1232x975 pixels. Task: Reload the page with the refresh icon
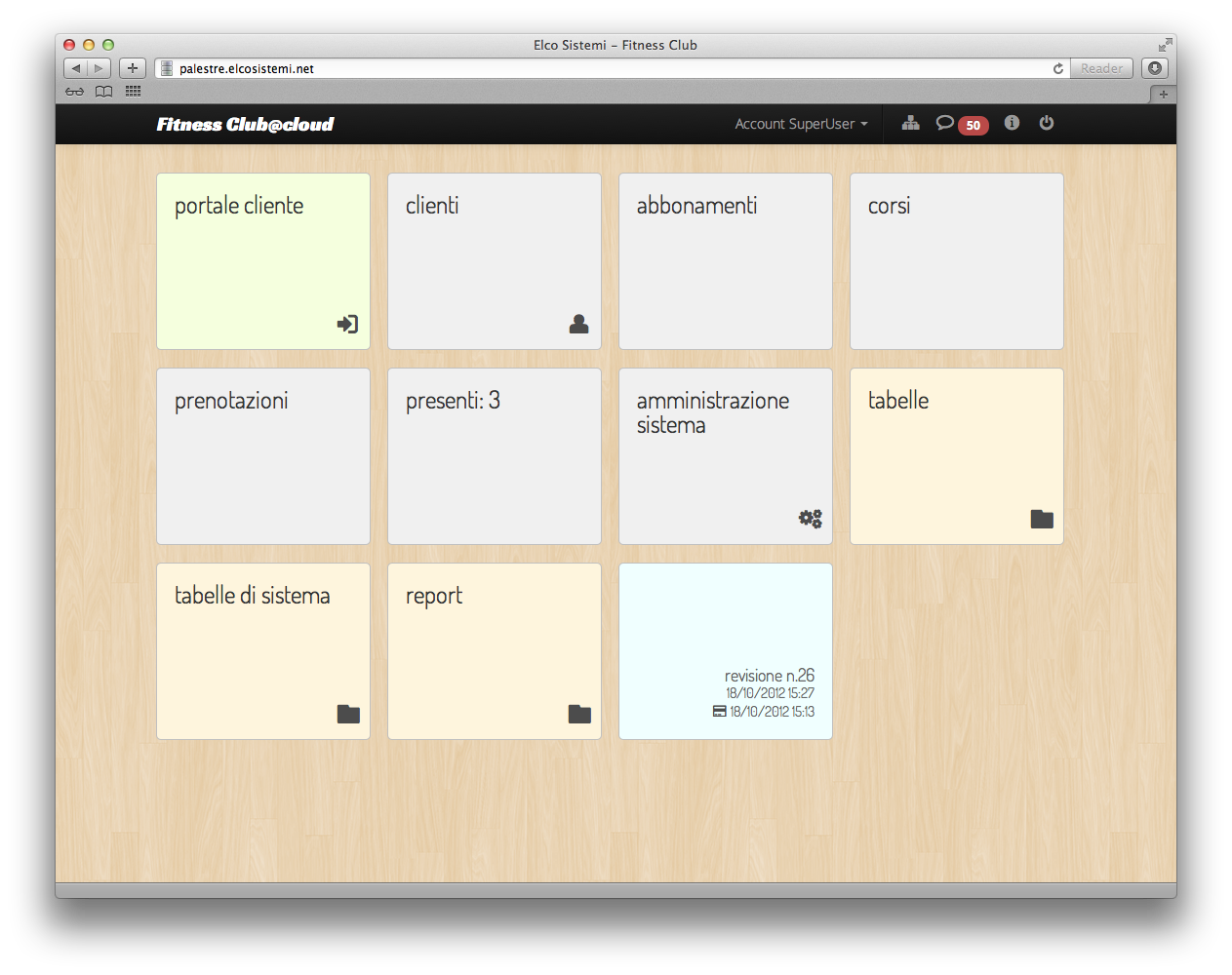coord(1058,68)
